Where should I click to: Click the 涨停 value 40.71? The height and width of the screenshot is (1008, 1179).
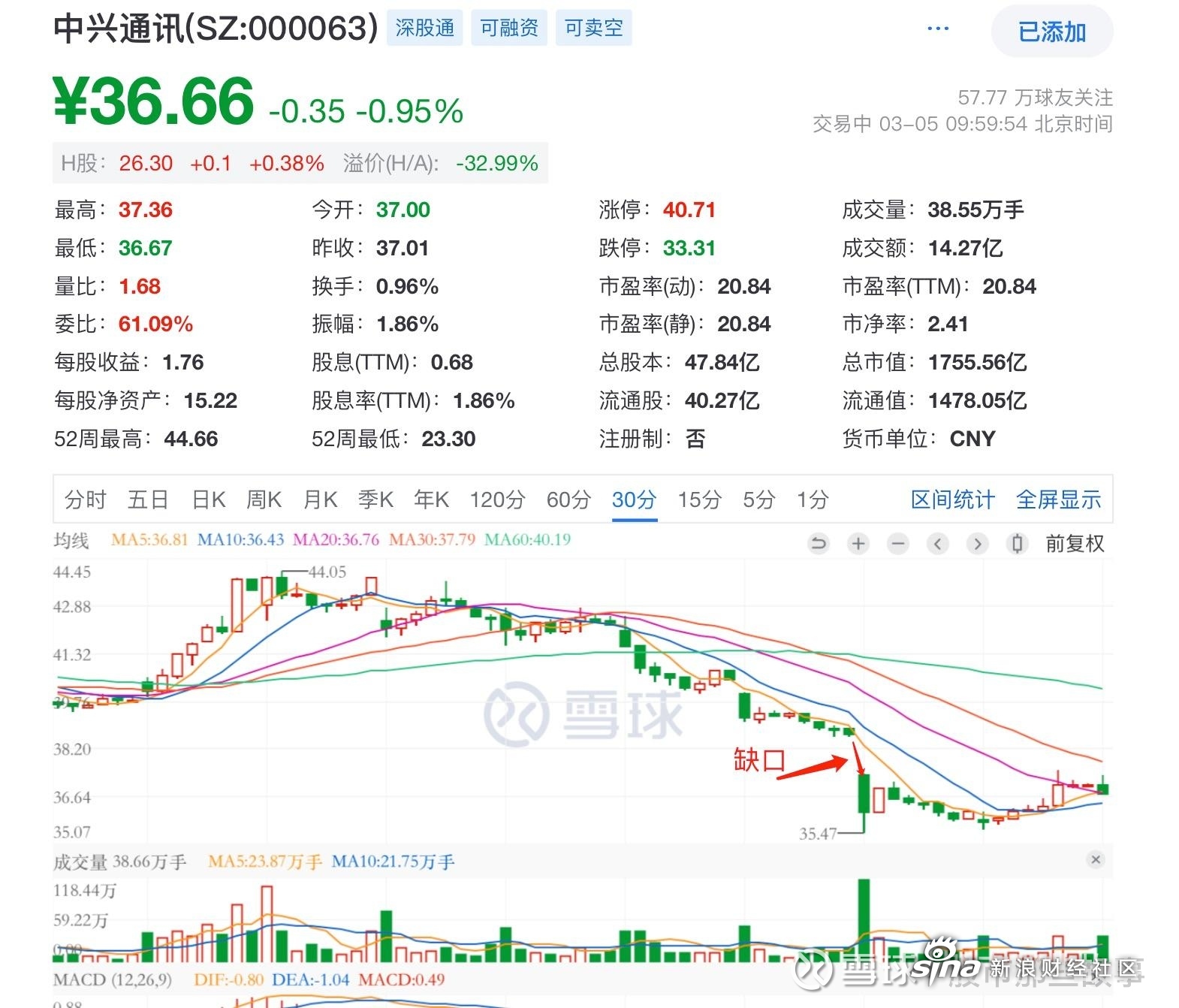pyautogui.click(x=689, y=210)
